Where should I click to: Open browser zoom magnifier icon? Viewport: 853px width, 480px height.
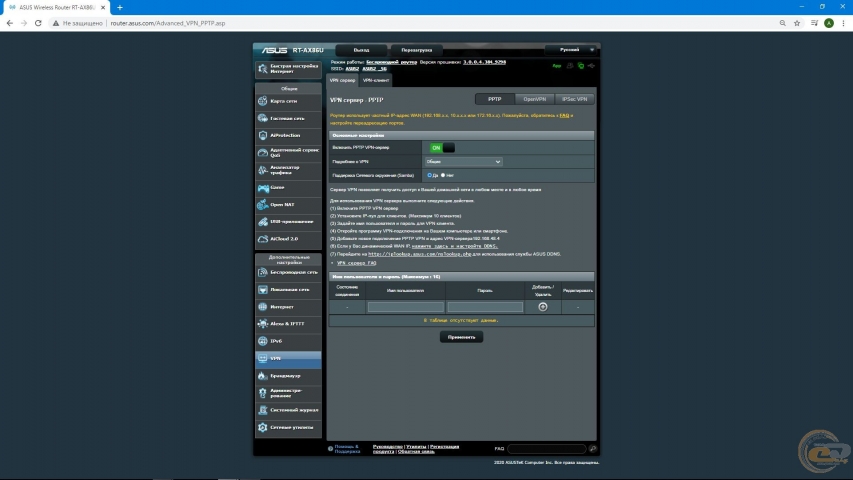coord(782,23)
